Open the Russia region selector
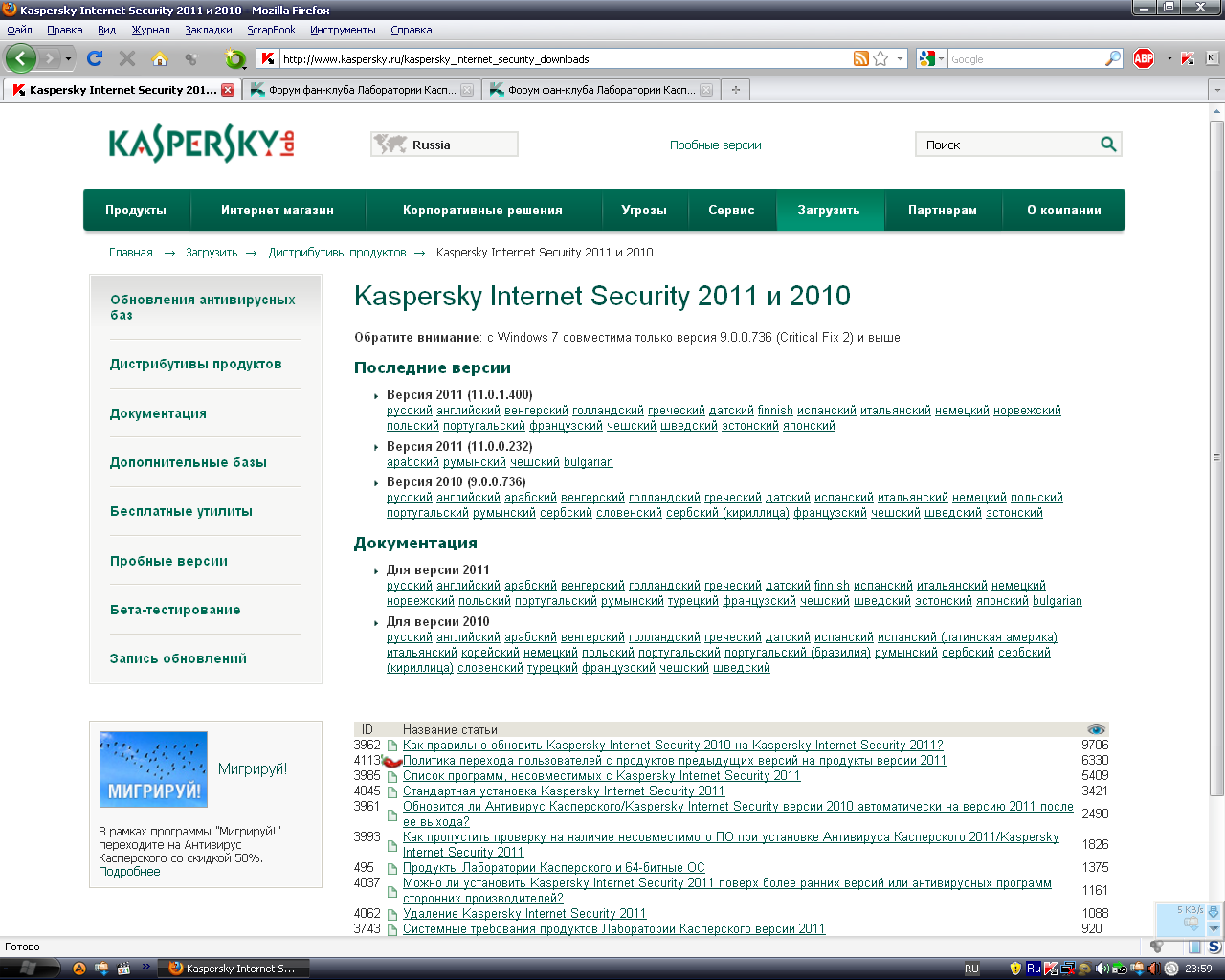 tap(444, 145)
